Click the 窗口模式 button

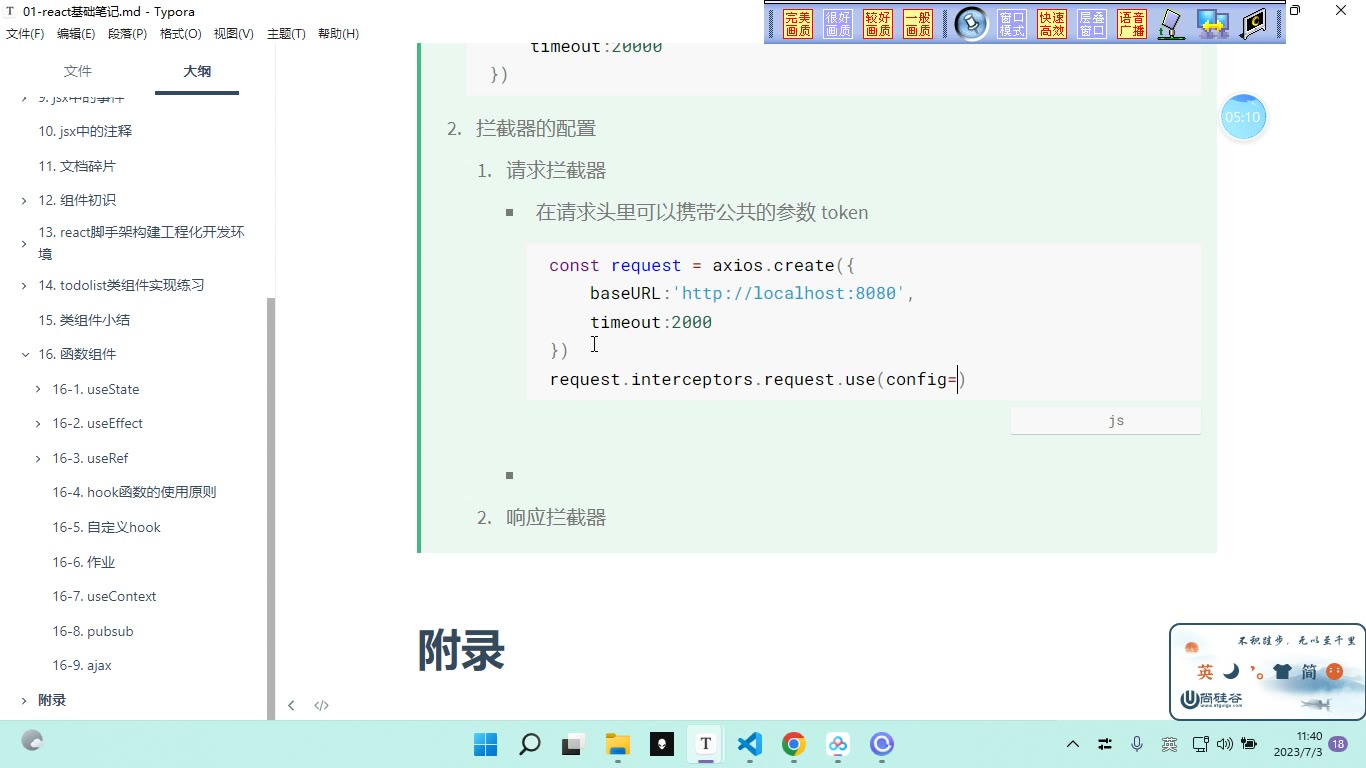(1012, 24)
